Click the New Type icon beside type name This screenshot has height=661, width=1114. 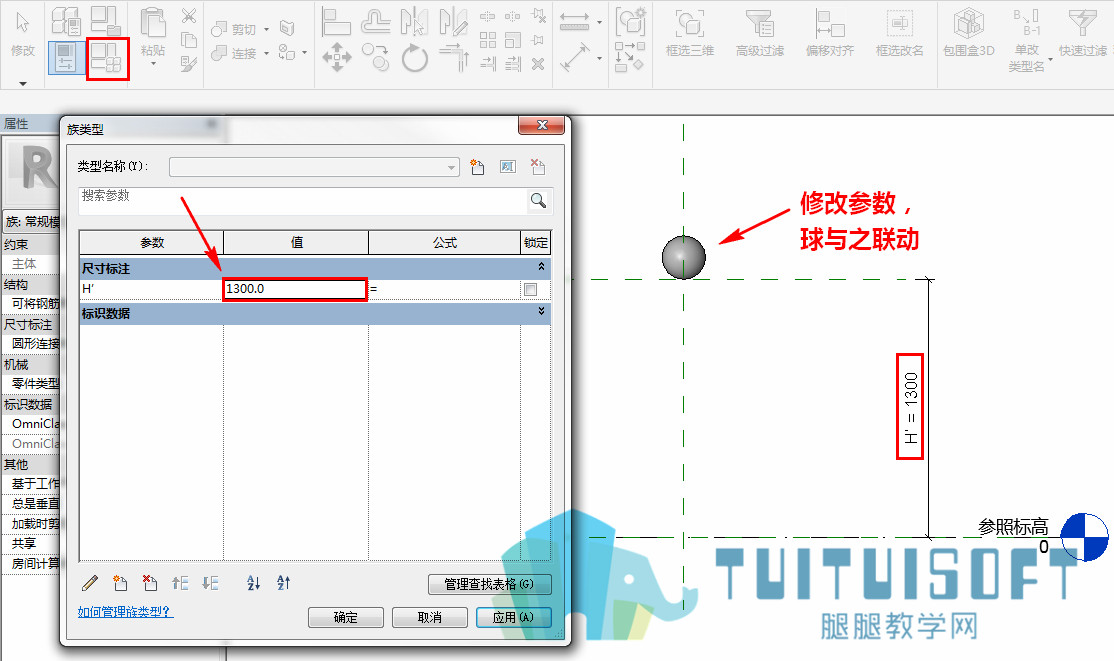click(477, 167)
